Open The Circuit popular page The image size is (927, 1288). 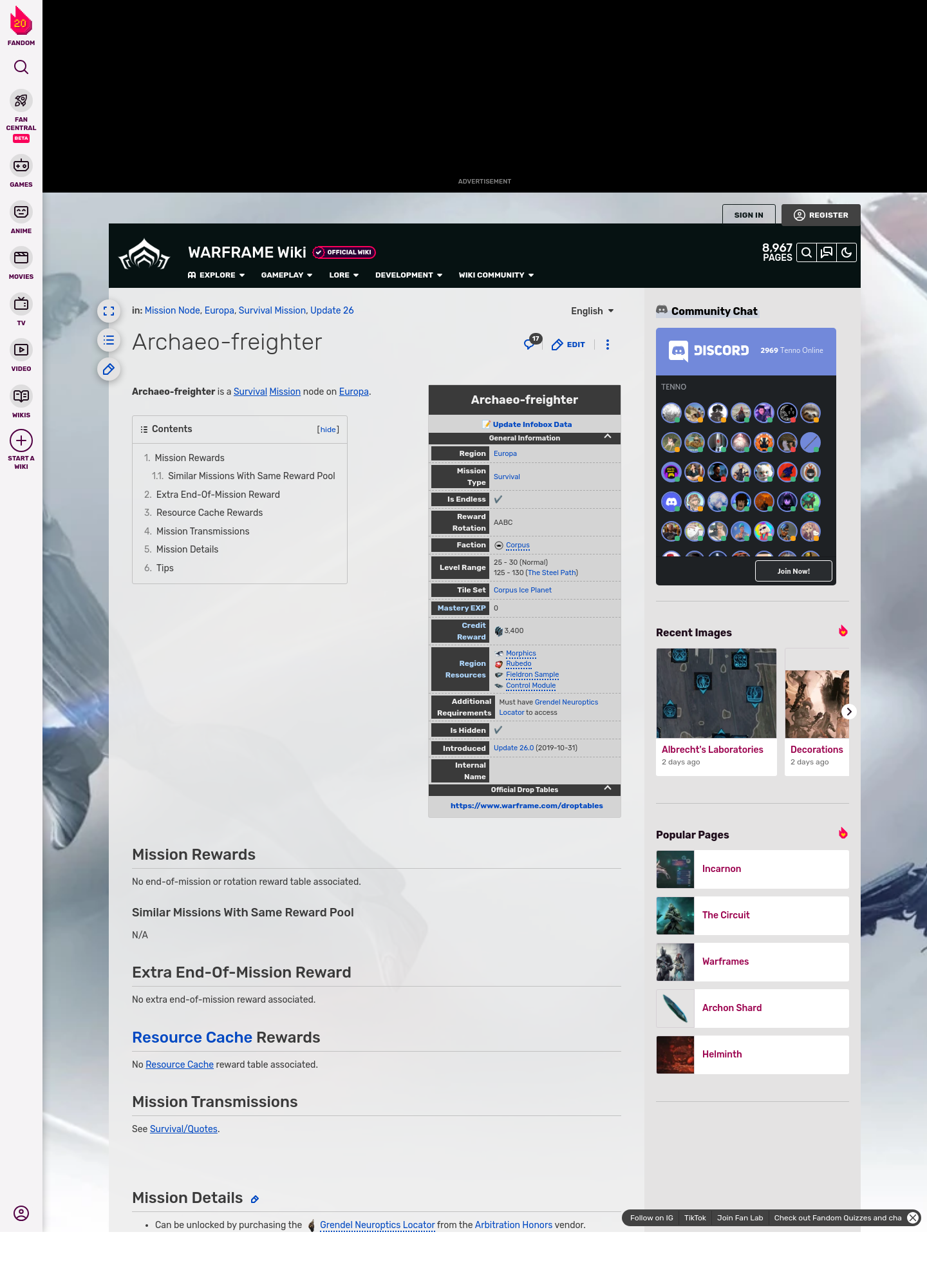click(x=753, y=916)
